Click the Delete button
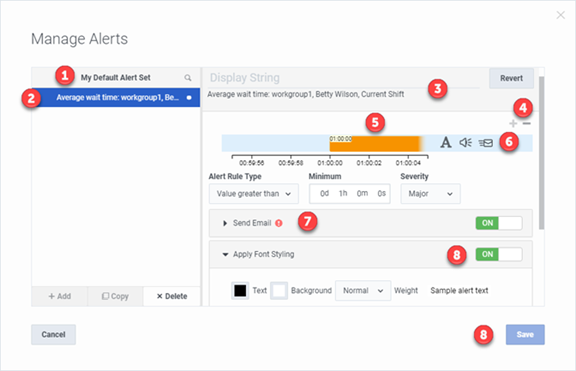 point(172,296)
